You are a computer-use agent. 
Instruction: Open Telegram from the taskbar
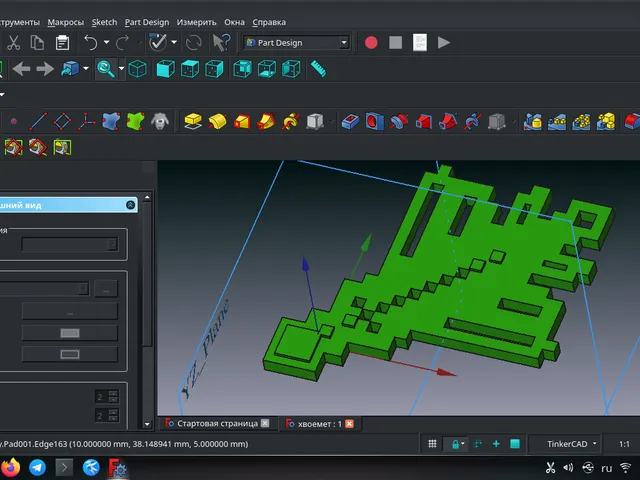[38, 467]
